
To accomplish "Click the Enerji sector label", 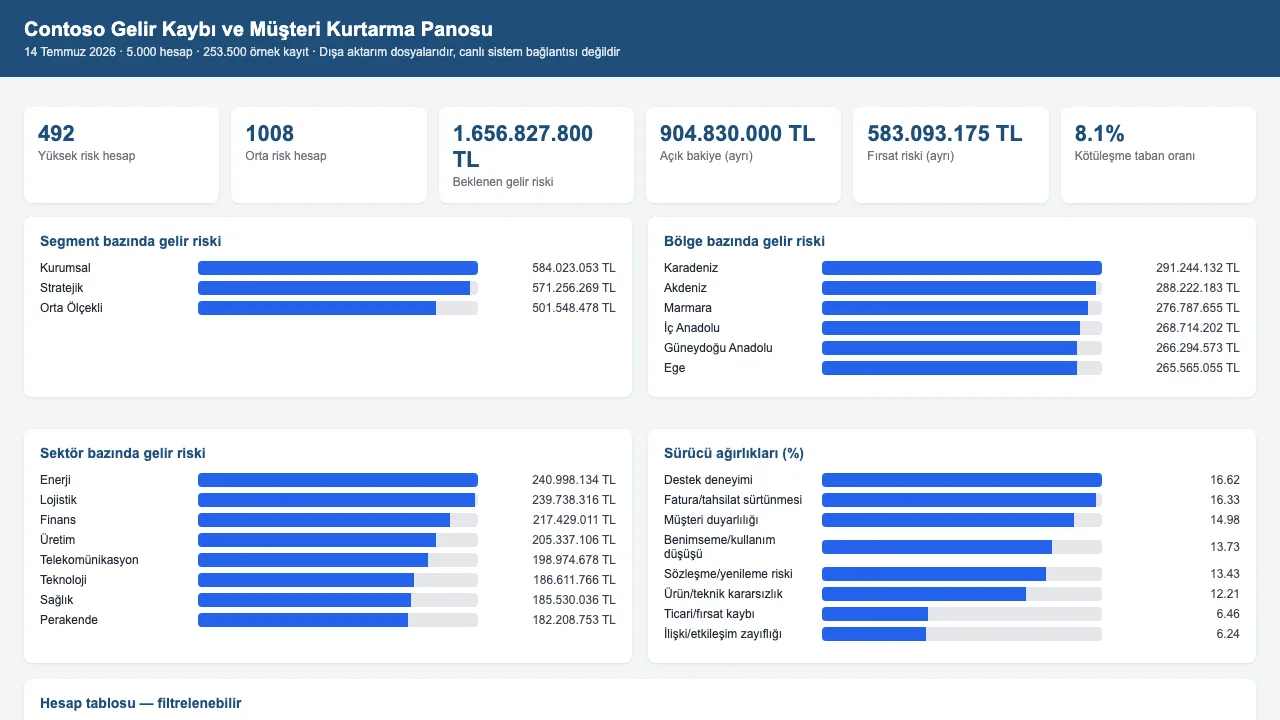I will tap(57, 480).
